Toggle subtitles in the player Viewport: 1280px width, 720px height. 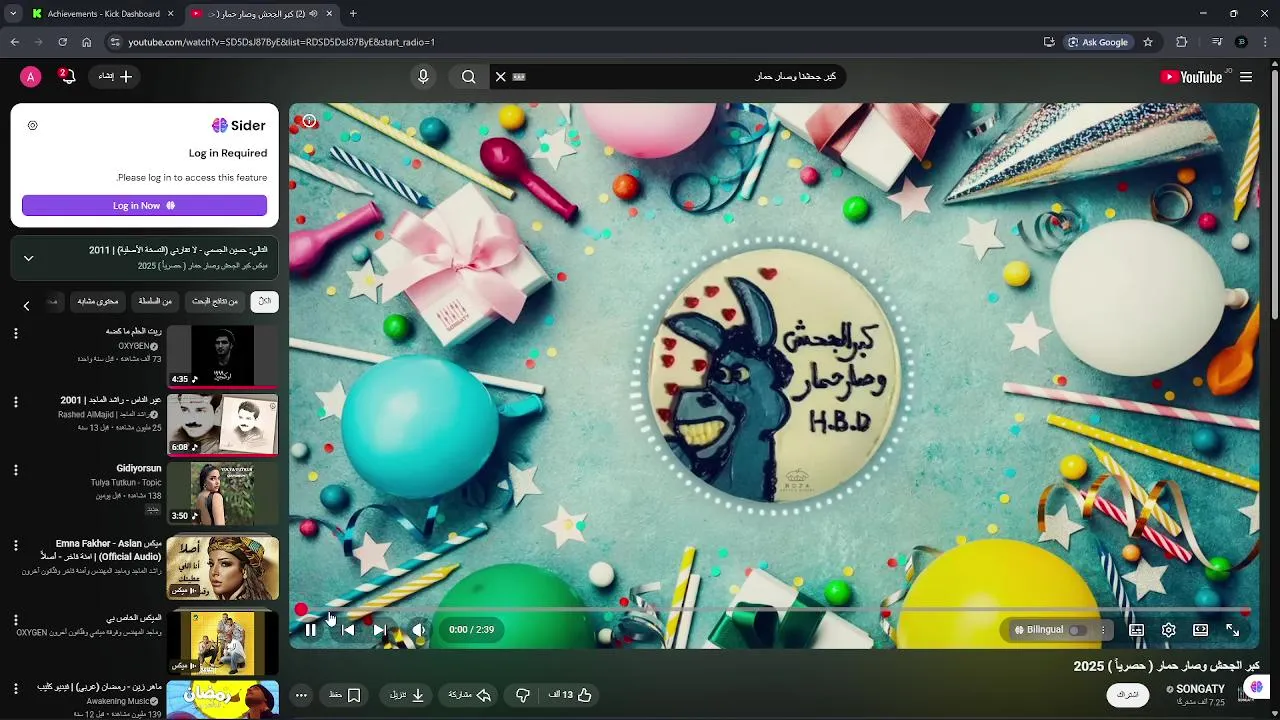point(1137,630)
